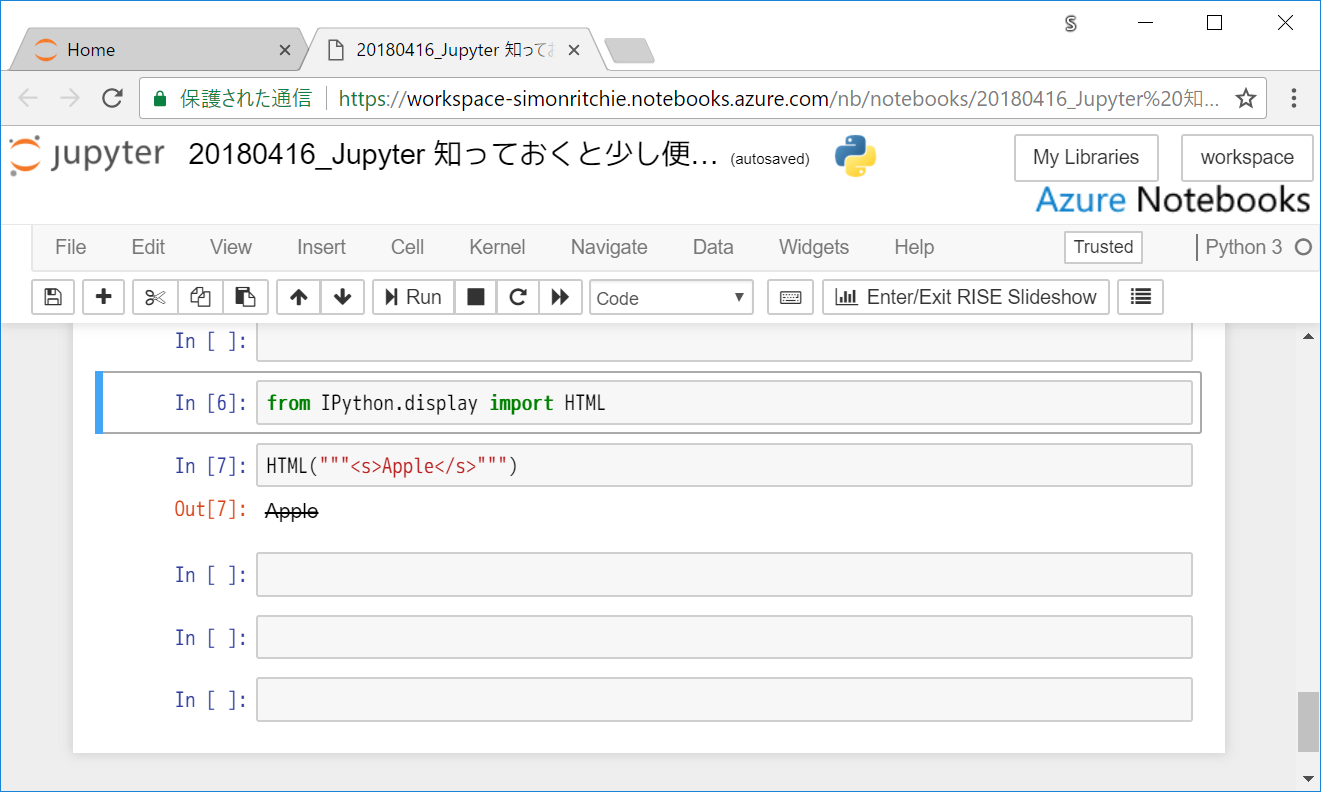The height and width of the screenshot is (792, 1321).
Task: Restart the kernel with the refresh icon
Action: point(517,296)
